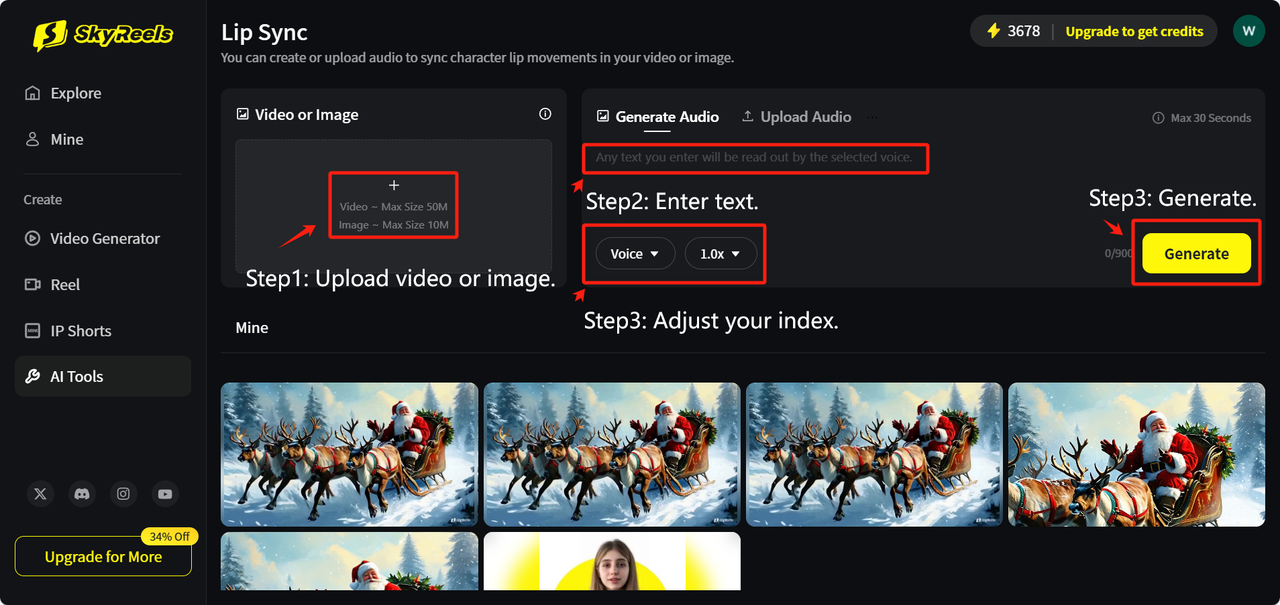
Task: Open the Discord social icon
Action: click(x=82, y=493)
